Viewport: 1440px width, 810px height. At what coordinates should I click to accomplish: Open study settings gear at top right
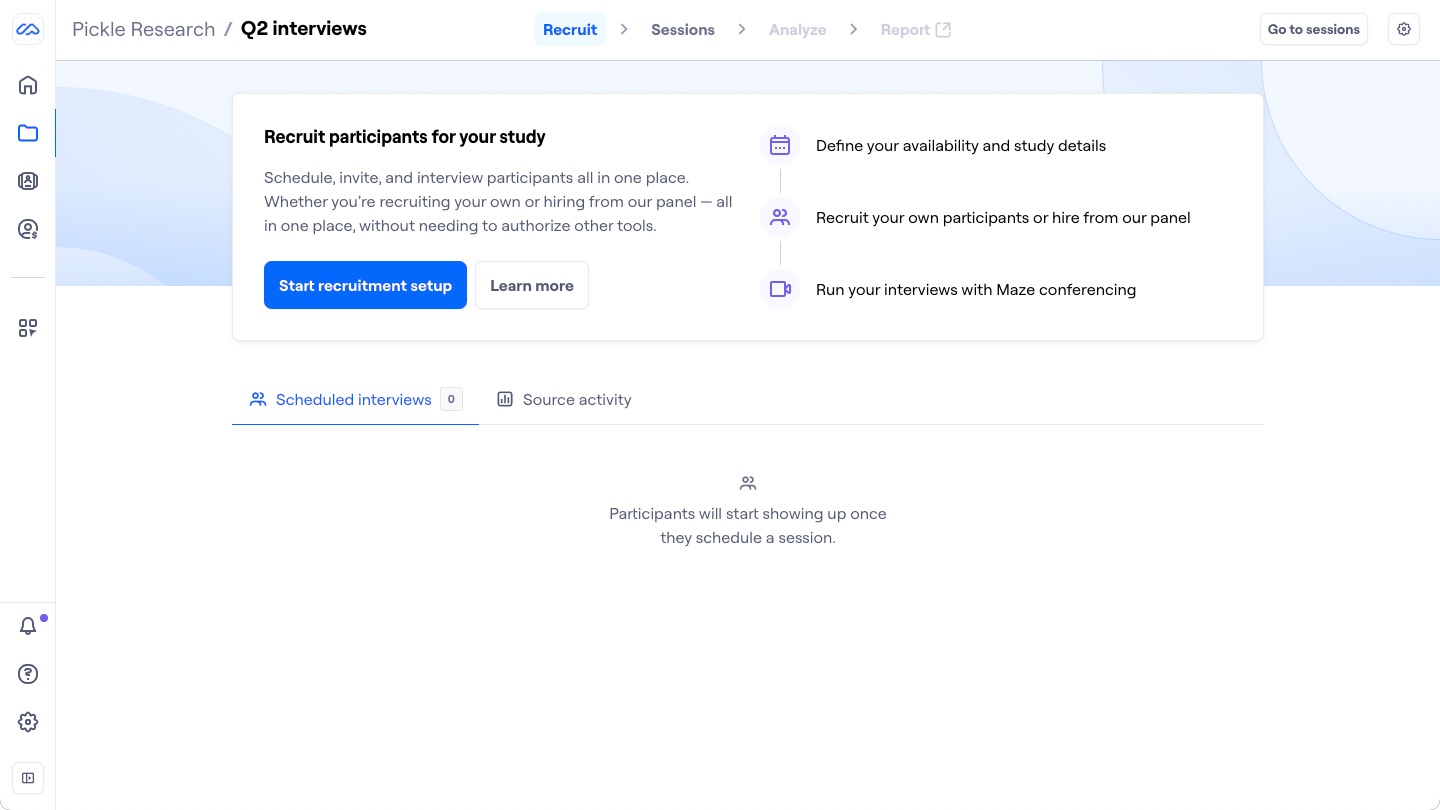click(1404, 30)
